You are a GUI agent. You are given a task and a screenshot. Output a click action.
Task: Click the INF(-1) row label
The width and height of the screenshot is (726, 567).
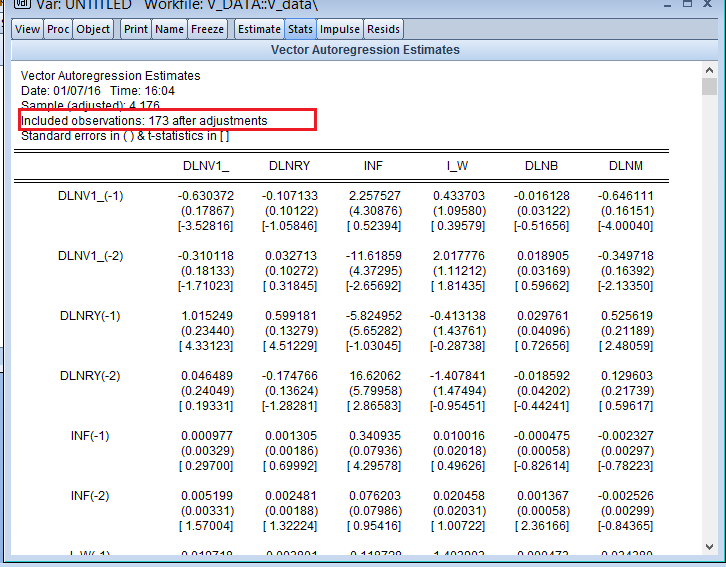90,436
